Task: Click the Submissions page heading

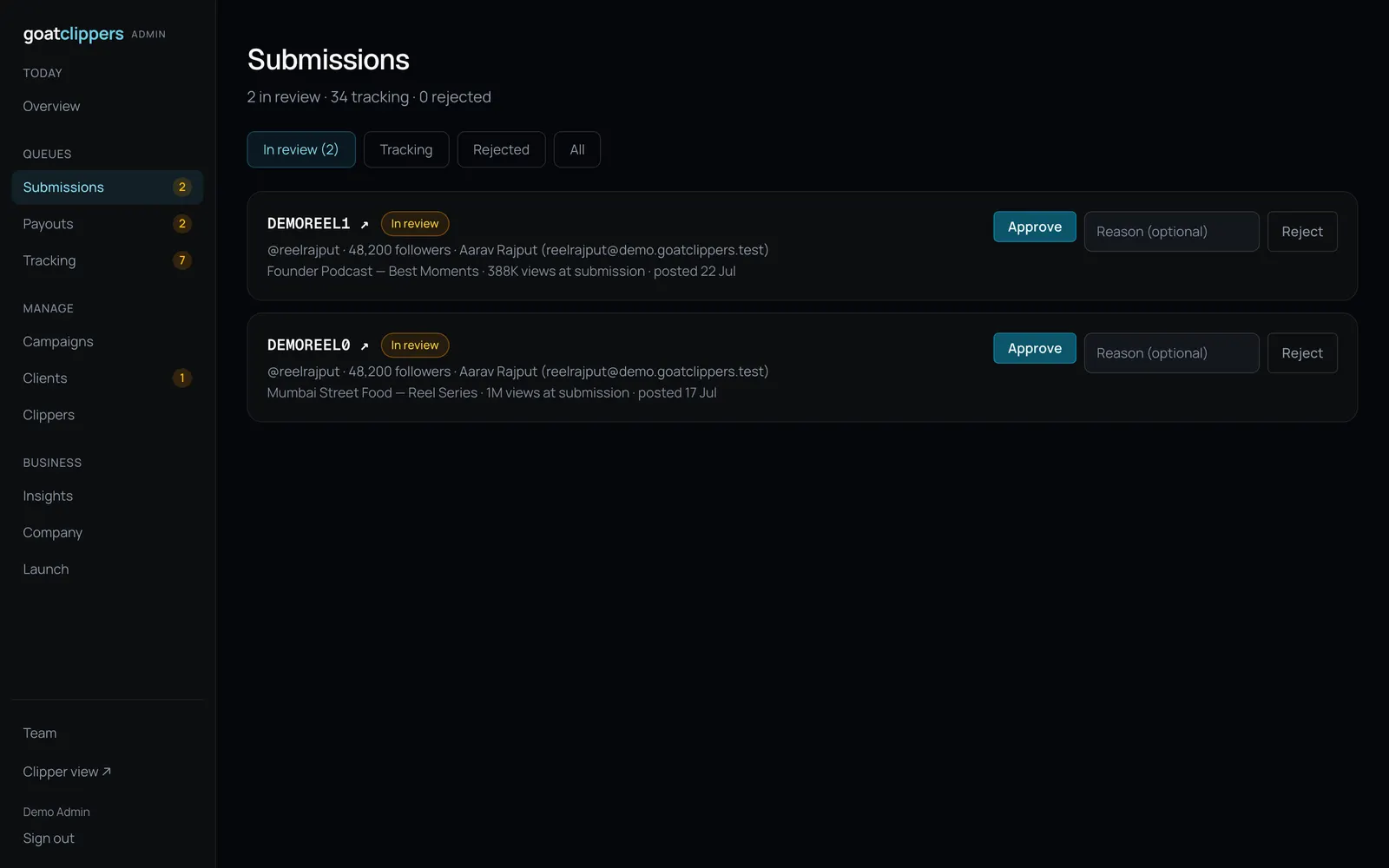Action: coord(328,60)
